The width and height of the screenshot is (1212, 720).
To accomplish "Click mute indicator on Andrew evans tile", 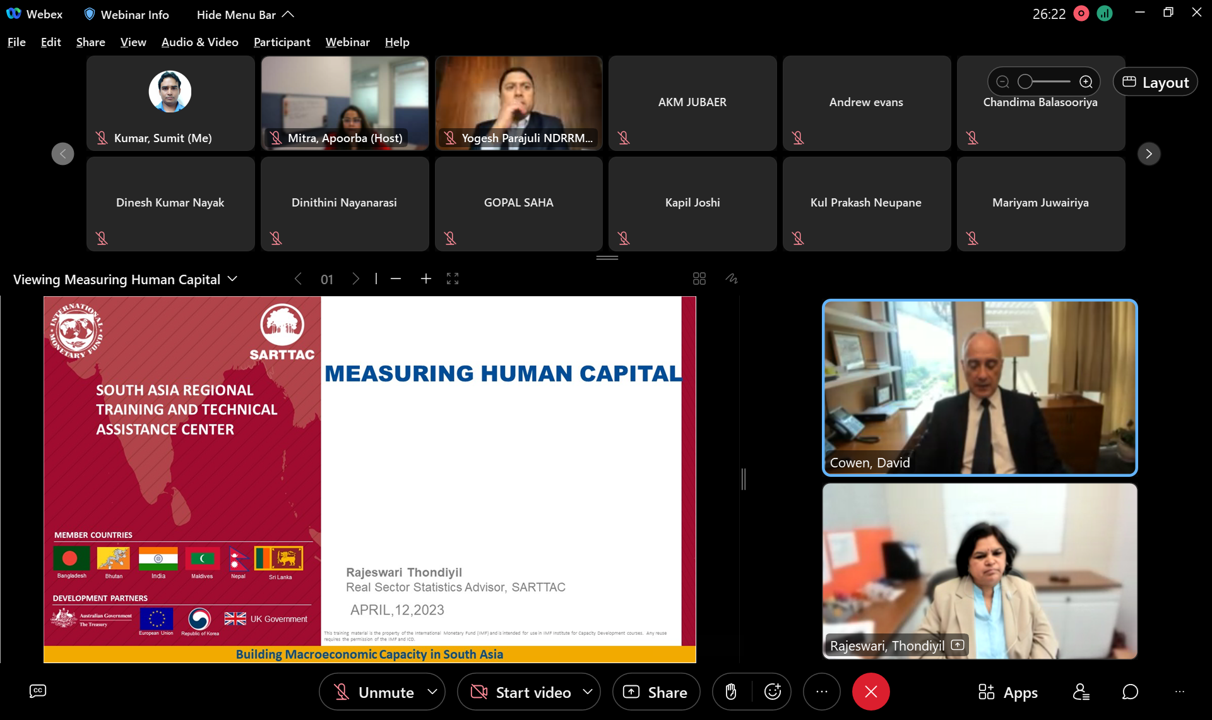I will pyautogui.click(x=798, y=138).
